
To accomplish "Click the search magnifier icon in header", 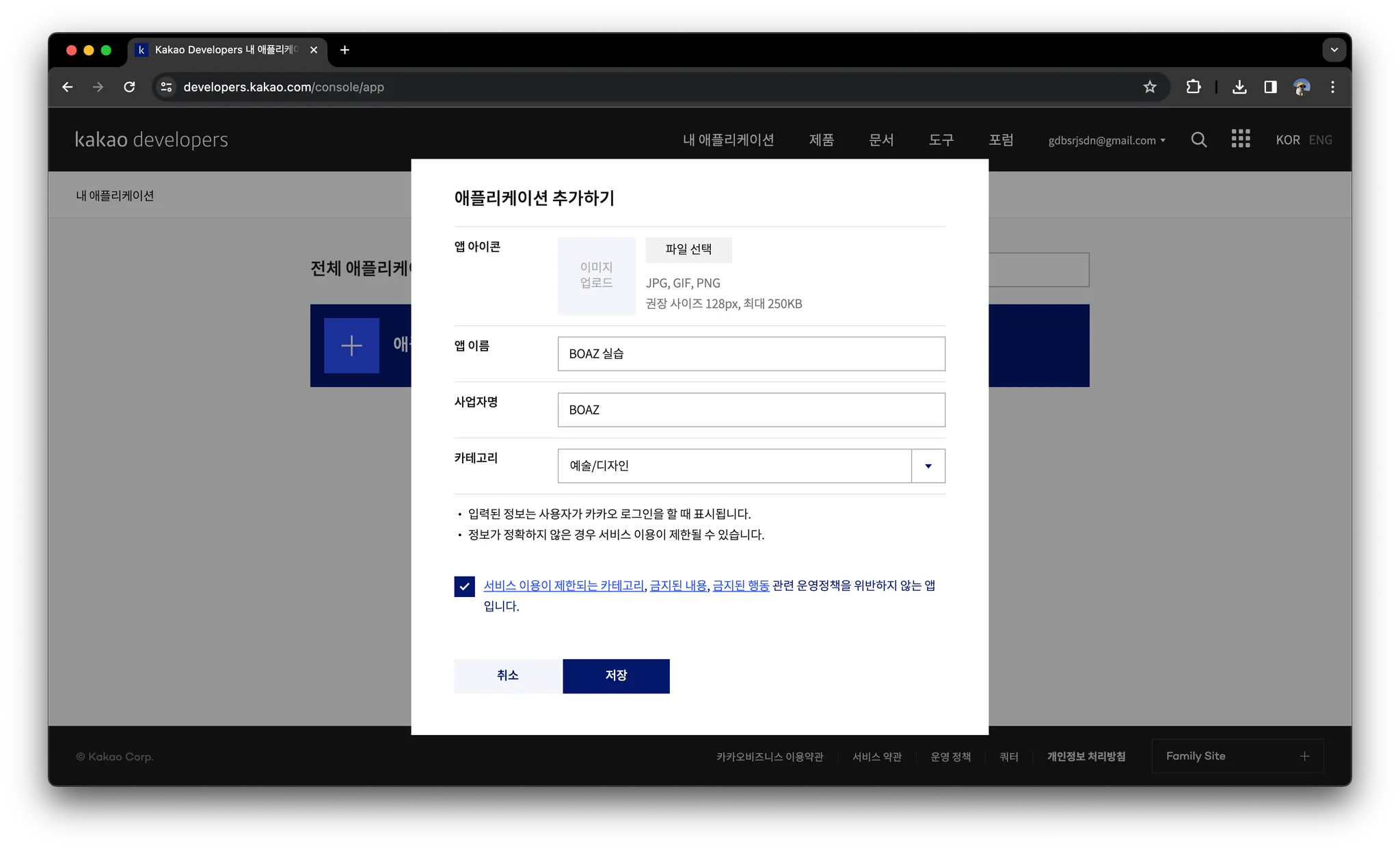I will pyautogui.click(x=1198, y=140).
